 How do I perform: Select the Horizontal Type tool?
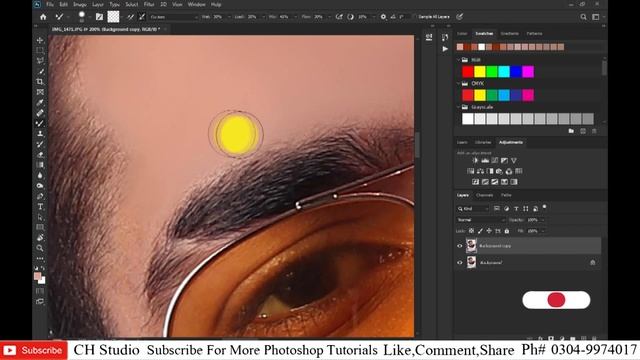click(40, 207)
